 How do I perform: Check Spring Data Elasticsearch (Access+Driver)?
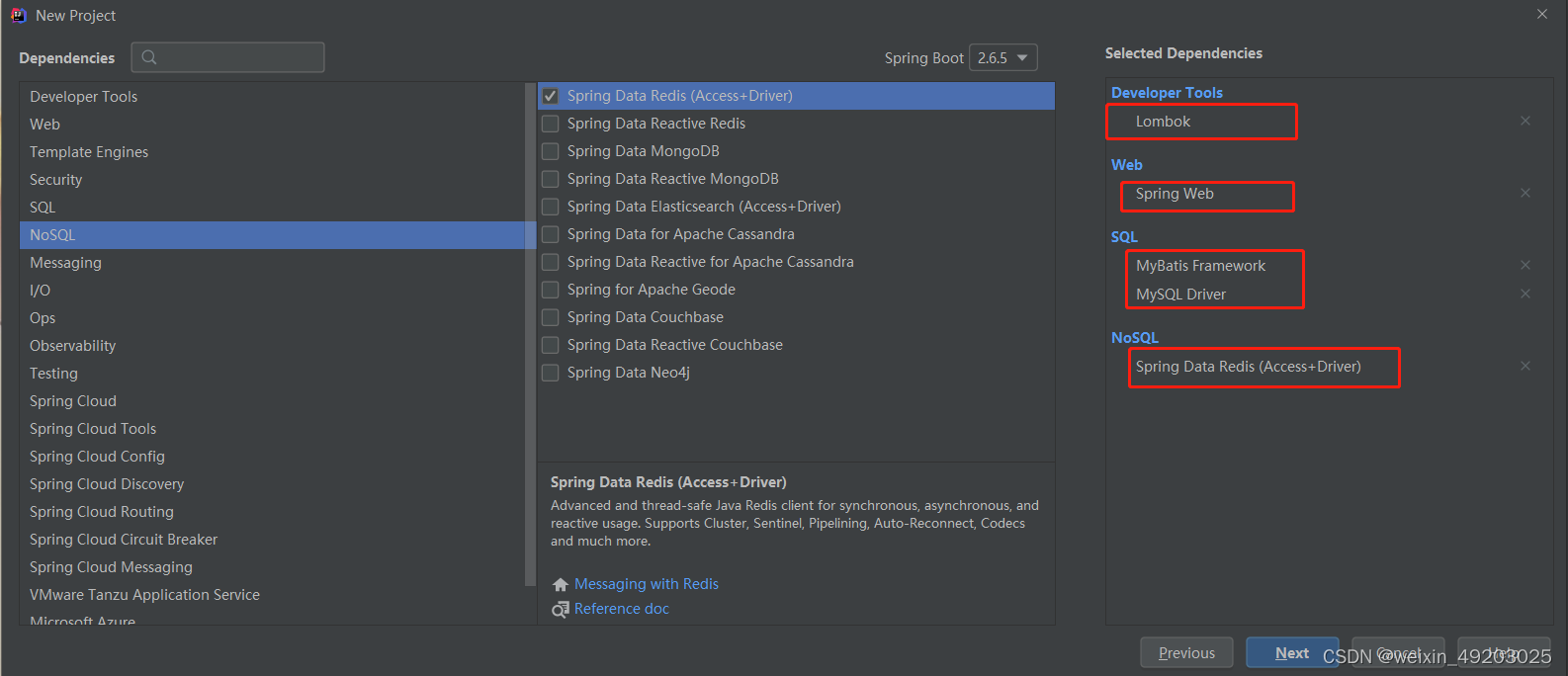(x=551, y=207)
